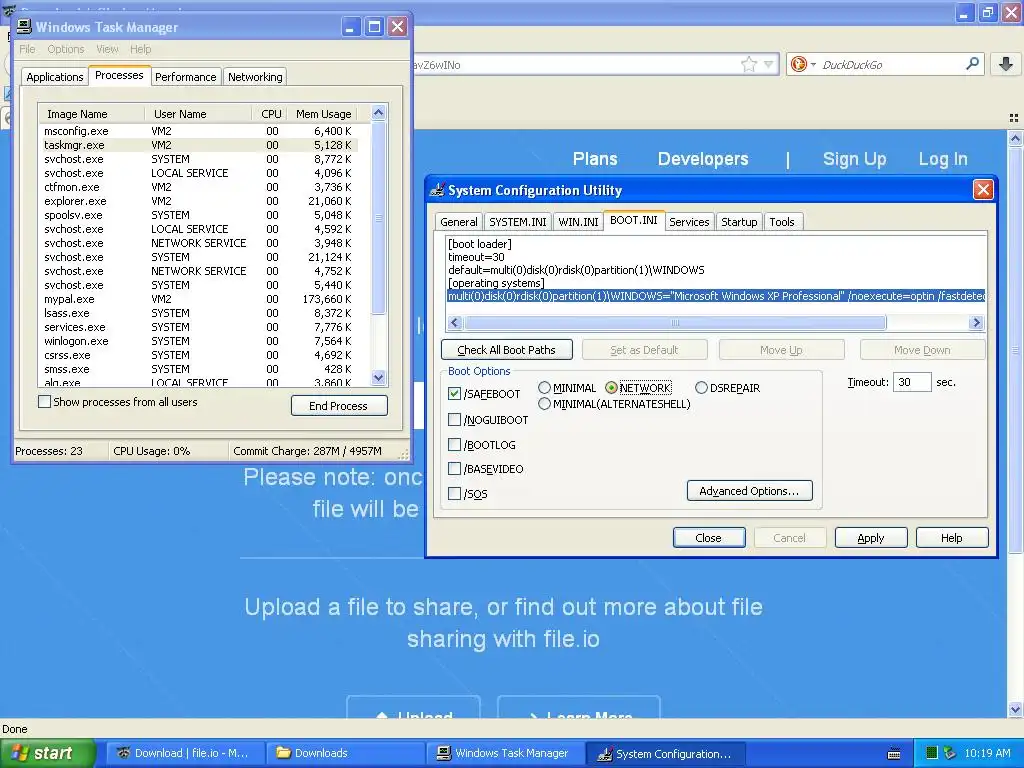Click the Windows Start button

pyautogui.click(x=48, y=753)
